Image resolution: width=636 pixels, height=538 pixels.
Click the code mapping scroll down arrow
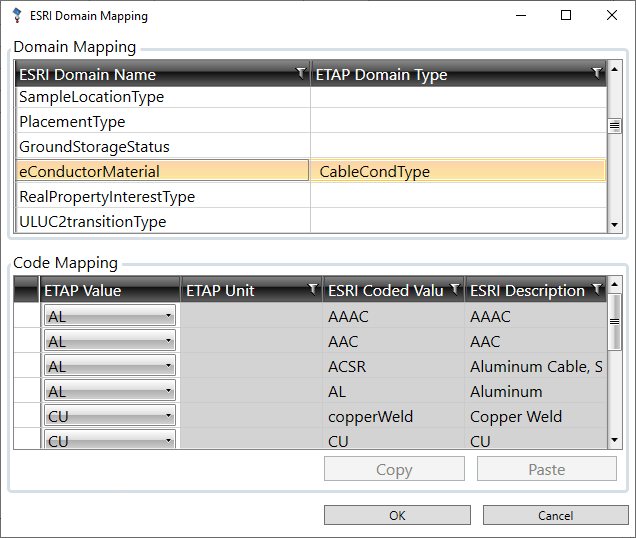[615, 440]
